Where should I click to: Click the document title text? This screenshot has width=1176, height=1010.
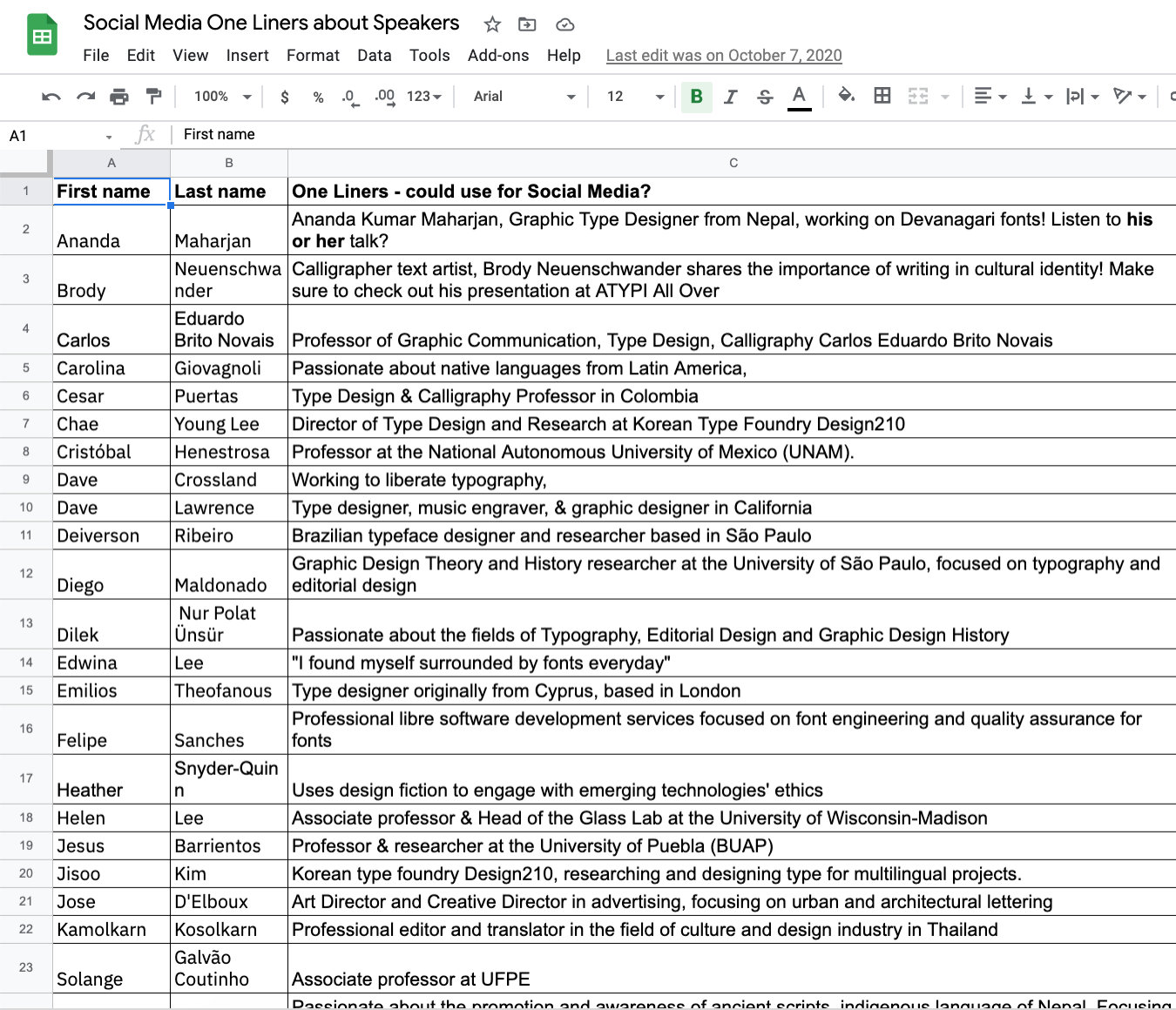click(271, 24)
